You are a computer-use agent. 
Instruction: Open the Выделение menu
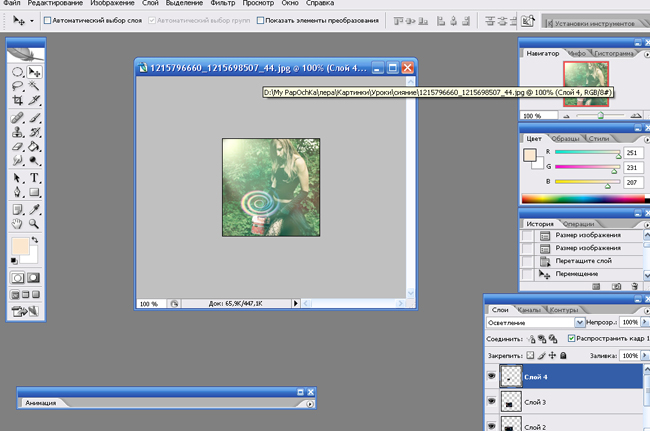click(x=184, y=3)
